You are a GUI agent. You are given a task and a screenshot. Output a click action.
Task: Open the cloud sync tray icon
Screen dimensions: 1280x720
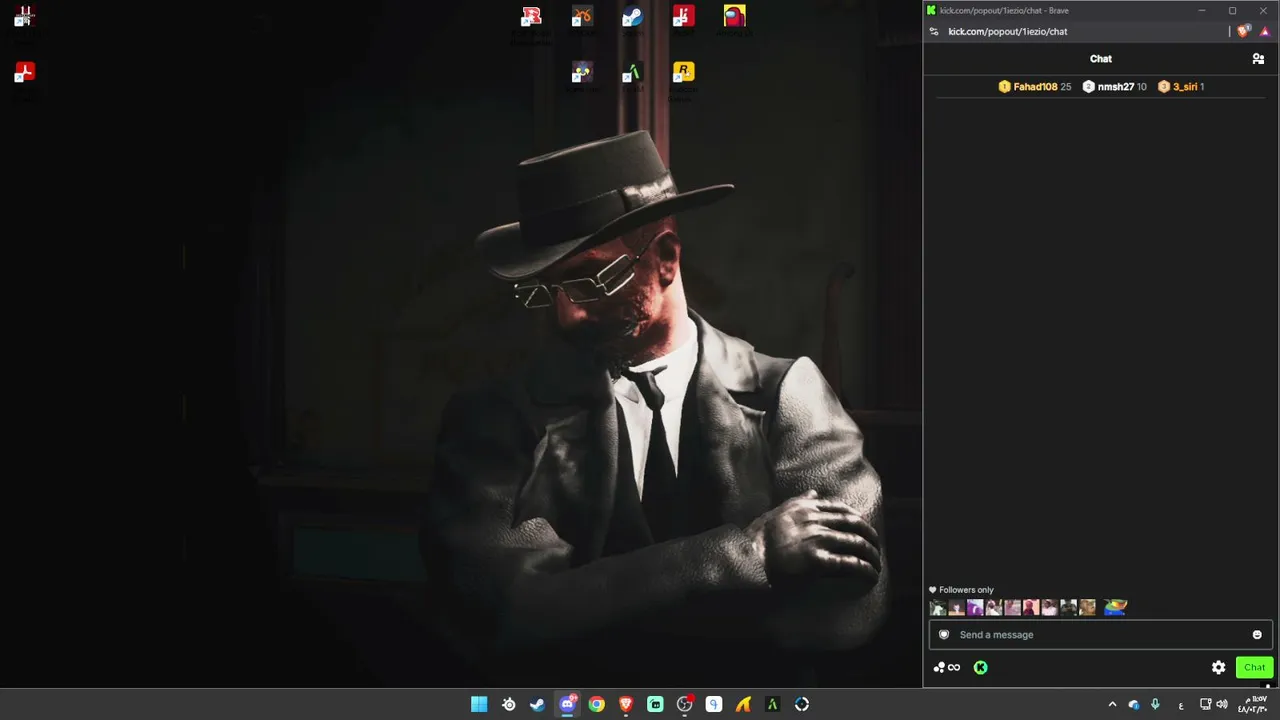[1133, 704]
